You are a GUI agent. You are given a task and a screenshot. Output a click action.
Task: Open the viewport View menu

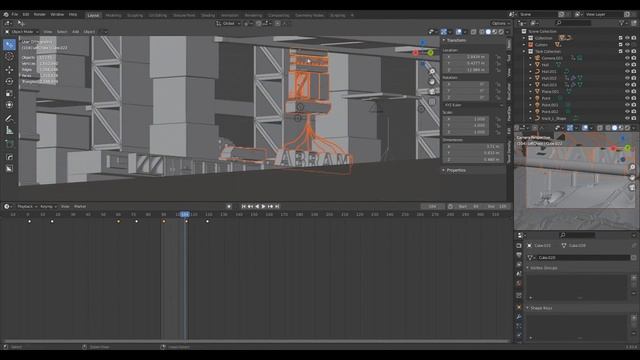[x=48, y=32]
